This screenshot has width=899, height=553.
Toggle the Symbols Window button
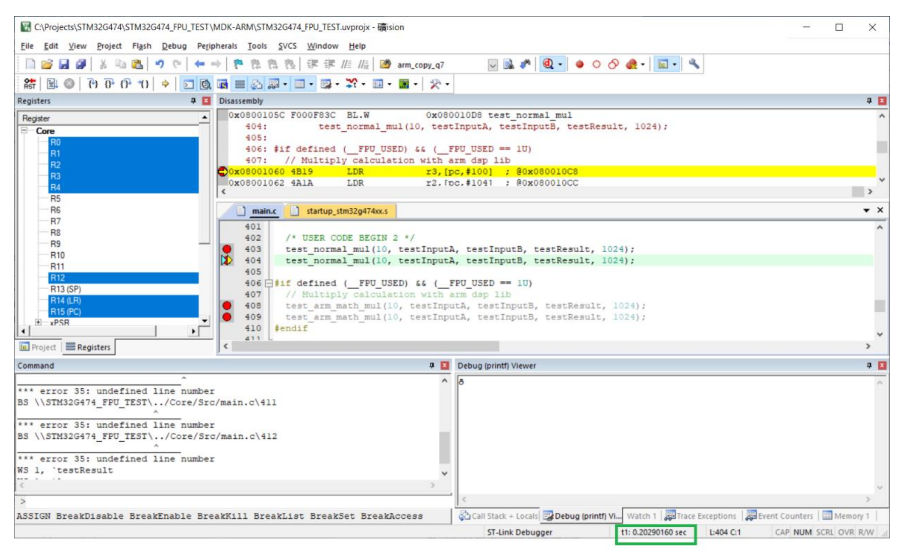222,84
